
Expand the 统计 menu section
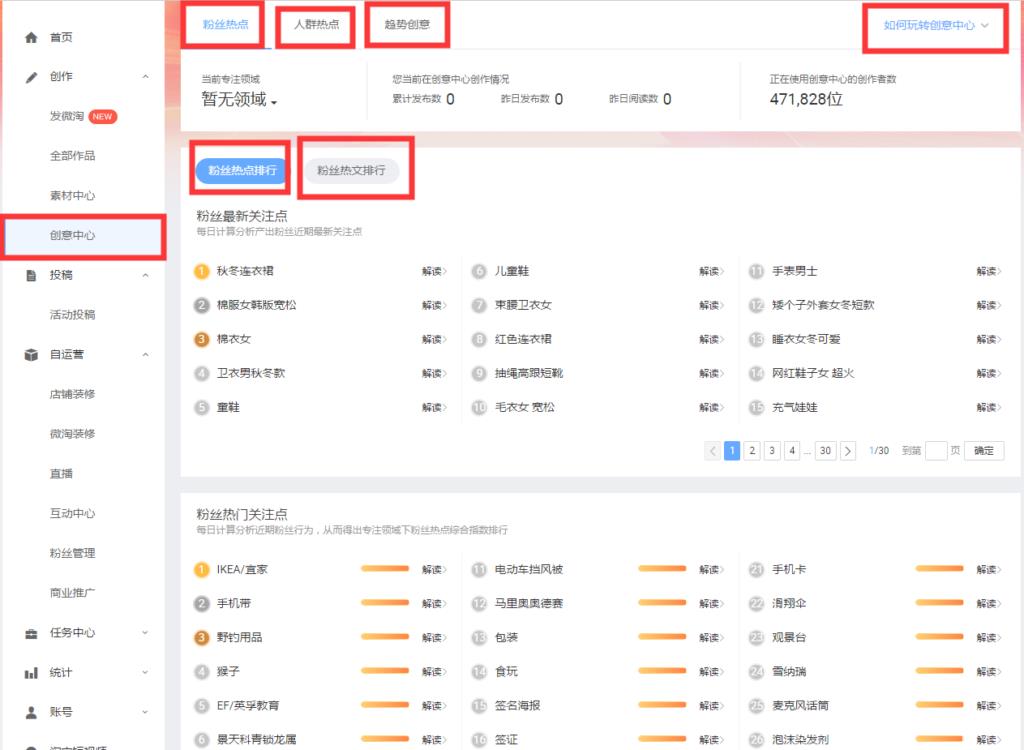145,673
